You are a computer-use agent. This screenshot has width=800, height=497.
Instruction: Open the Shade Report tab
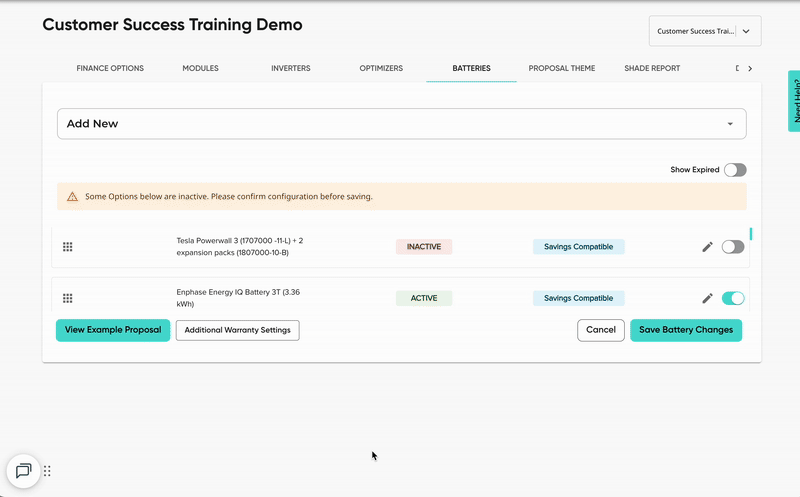pyautogui.click(x=651, y=69)
